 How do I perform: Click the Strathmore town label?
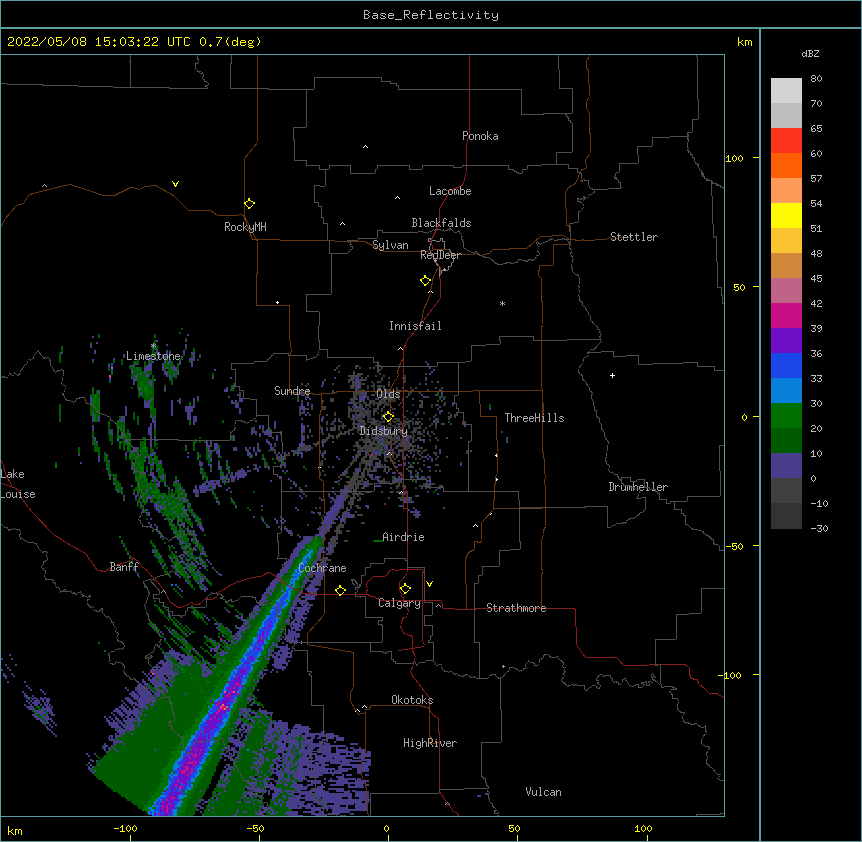pyautogui.click(x=516, y=608)
